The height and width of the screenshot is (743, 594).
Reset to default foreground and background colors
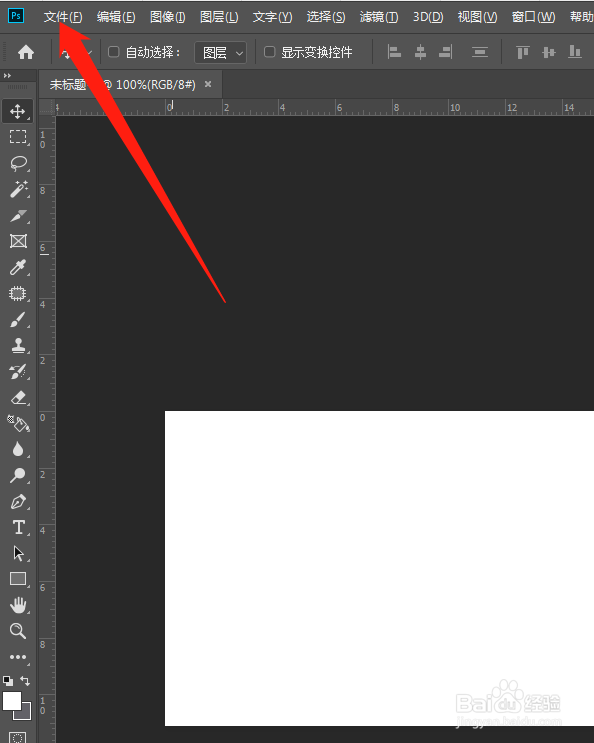[8, 681]
